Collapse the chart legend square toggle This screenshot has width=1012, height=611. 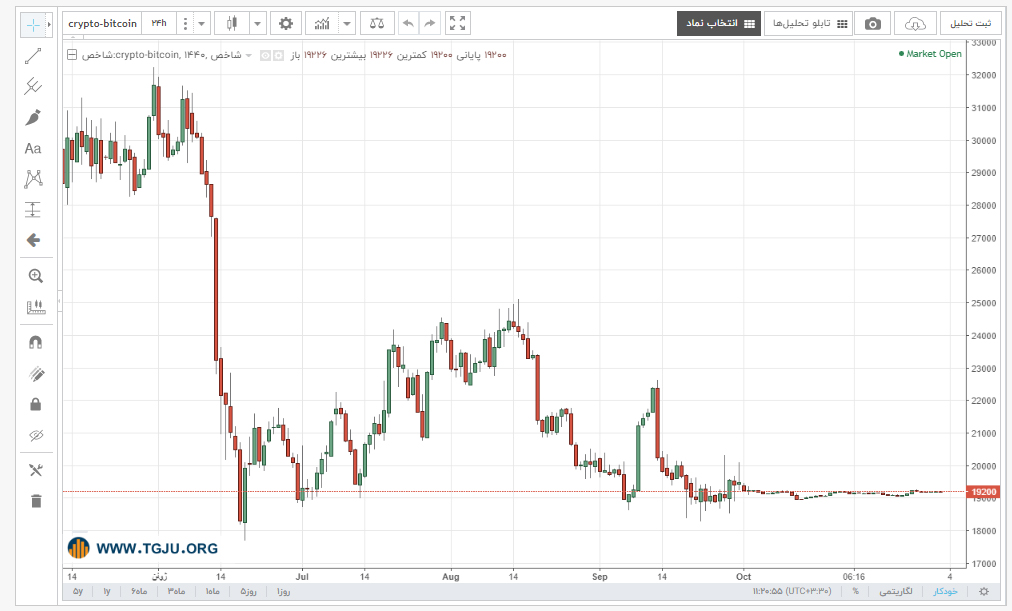72,55
